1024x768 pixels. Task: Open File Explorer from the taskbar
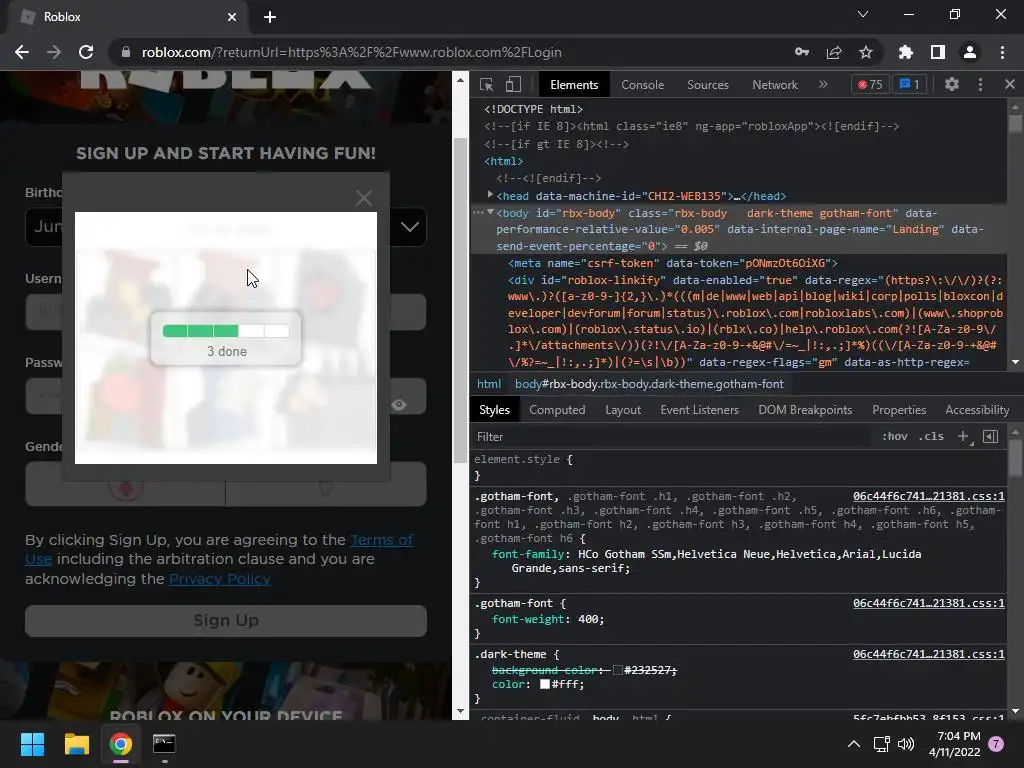pos(76,744)
